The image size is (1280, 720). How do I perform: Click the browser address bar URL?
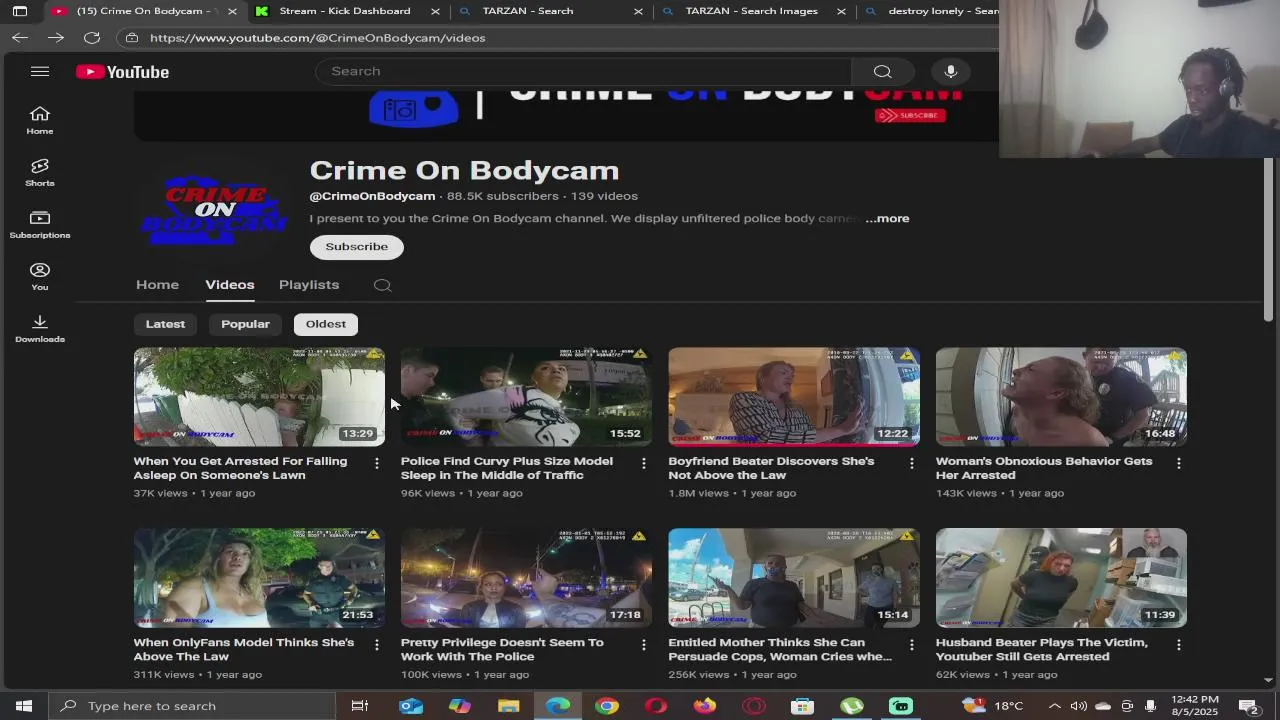tap(318, 37)
